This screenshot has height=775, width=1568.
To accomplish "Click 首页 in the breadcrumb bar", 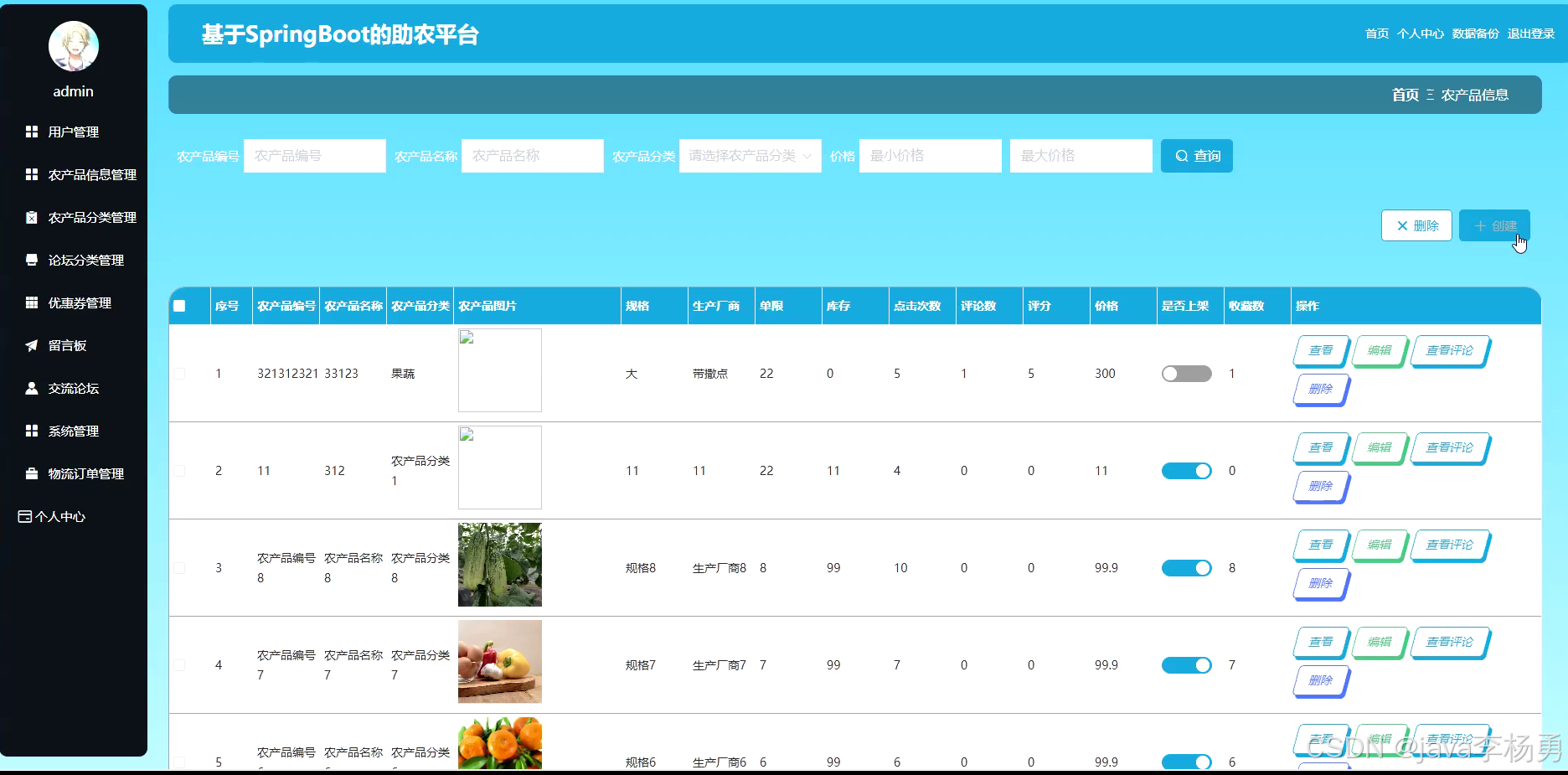I will (1406, 95).
